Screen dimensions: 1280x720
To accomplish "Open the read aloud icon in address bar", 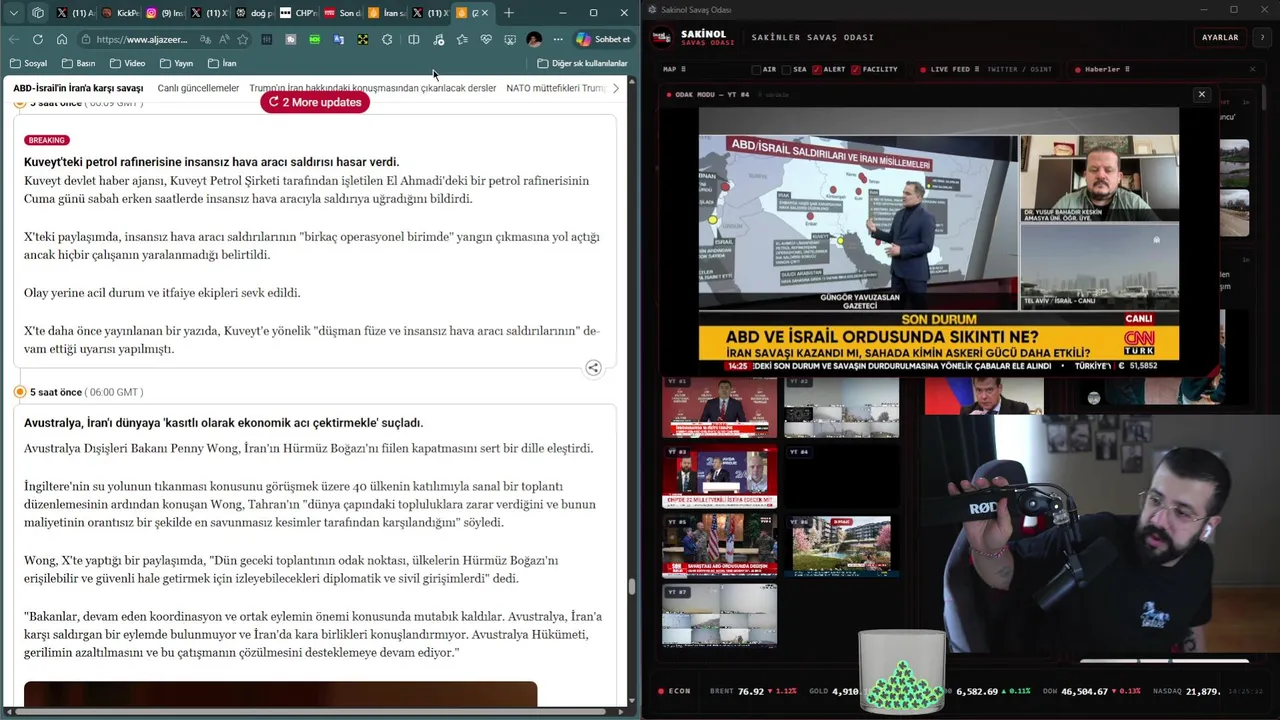I will coord(224,39).
